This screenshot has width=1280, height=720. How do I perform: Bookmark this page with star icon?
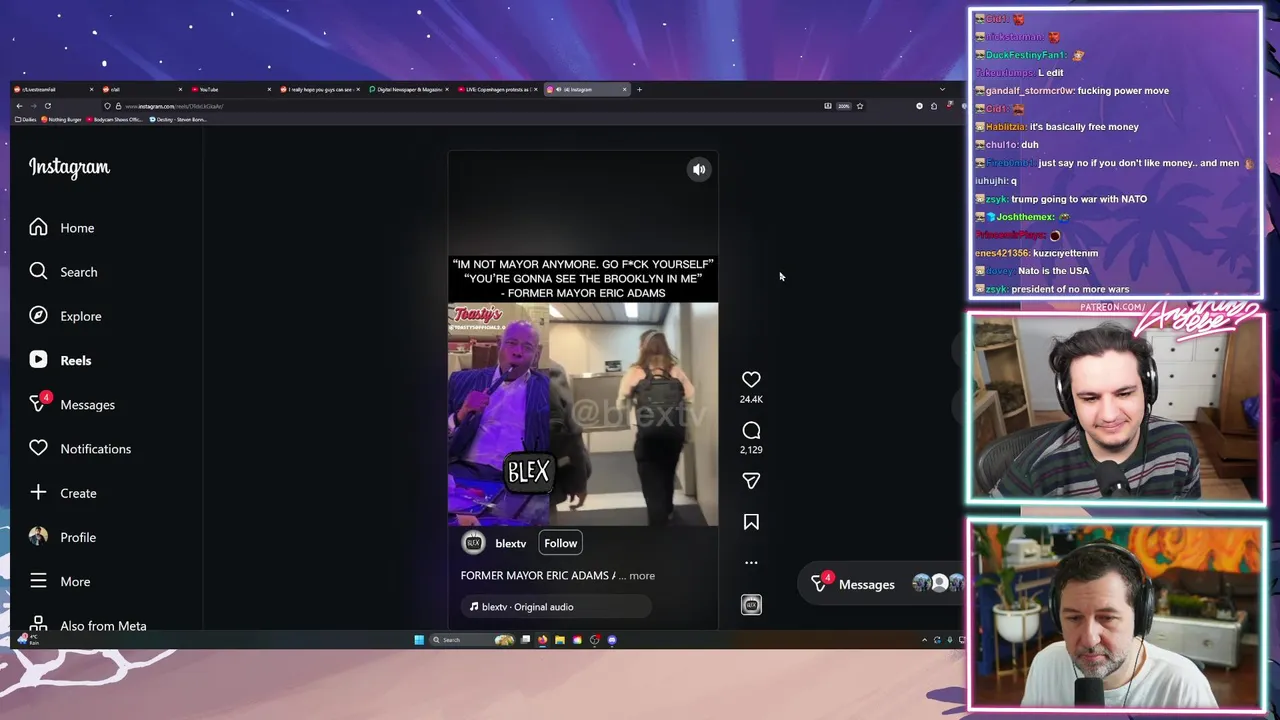point(859,106)
